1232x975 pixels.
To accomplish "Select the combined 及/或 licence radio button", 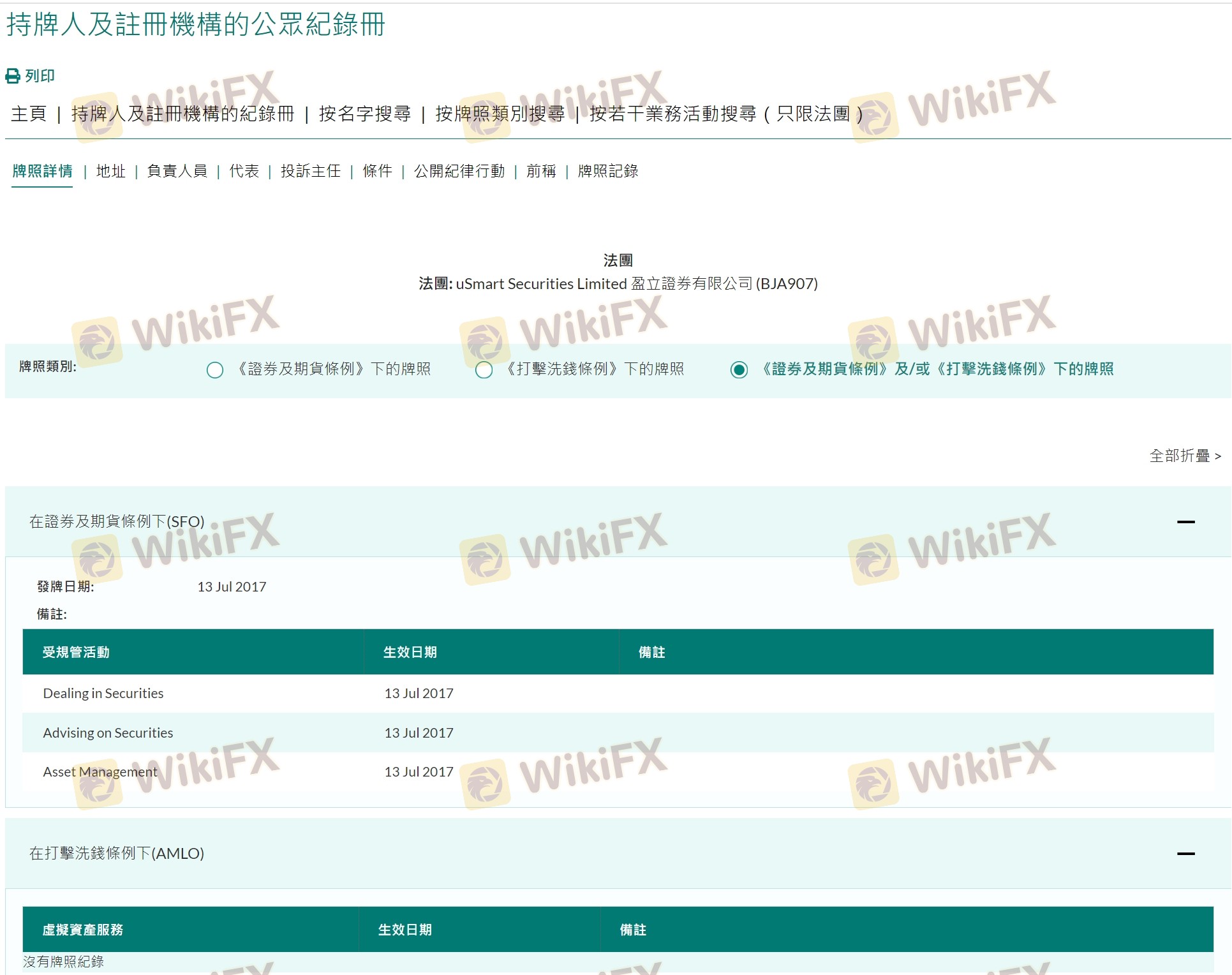I will pos(739,370).
